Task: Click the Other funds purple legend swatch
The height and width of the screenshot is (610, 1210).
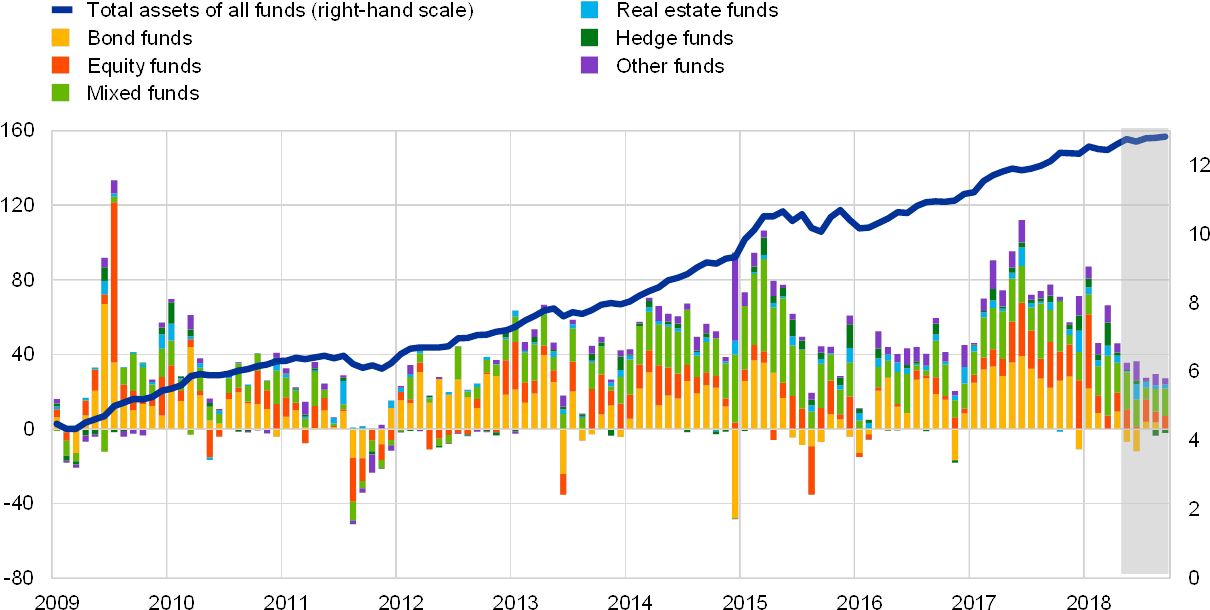Action: [x=588, y=67]
